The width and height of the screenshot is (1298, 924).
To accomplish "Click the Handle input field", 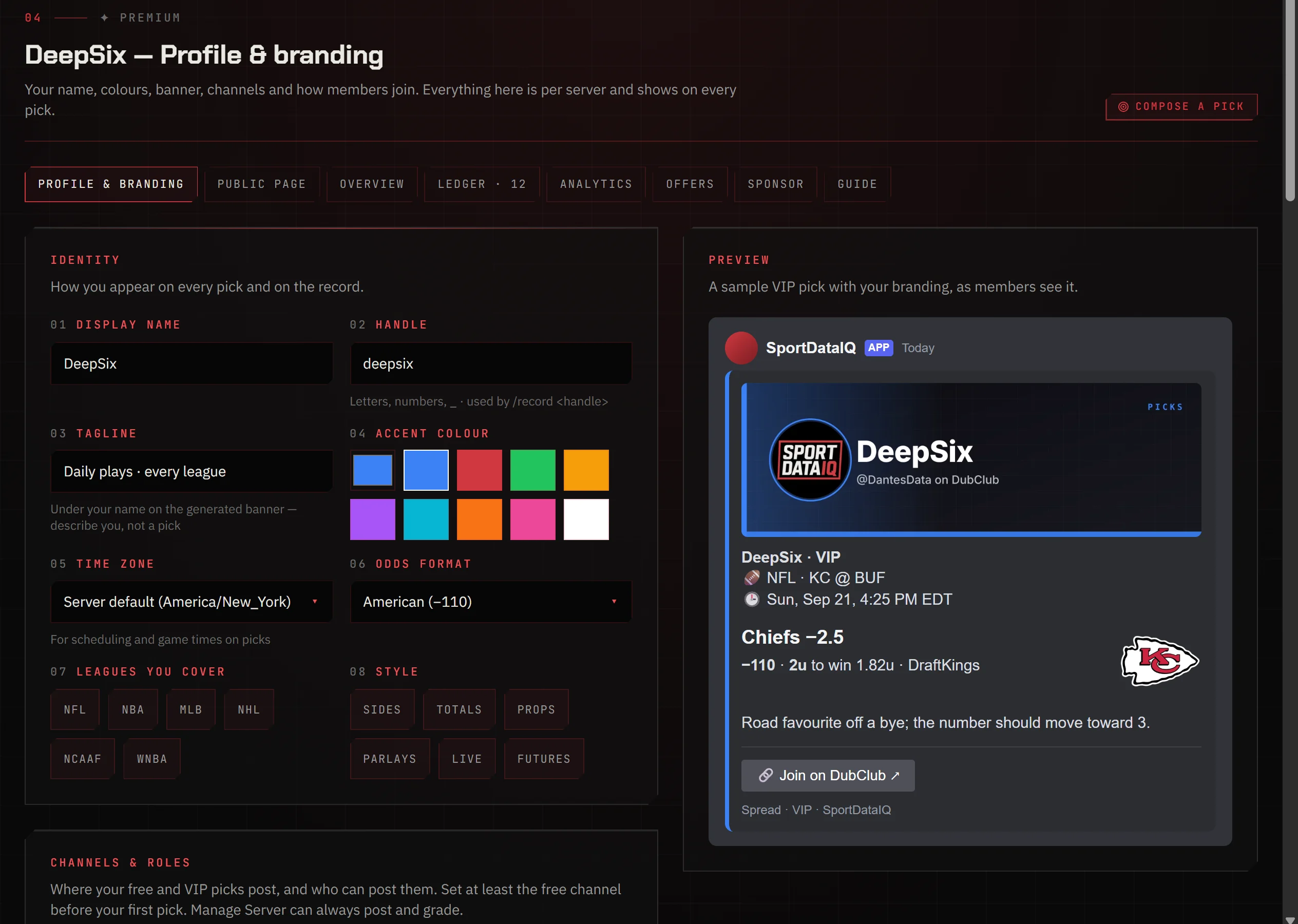I will tap(491, 363).
